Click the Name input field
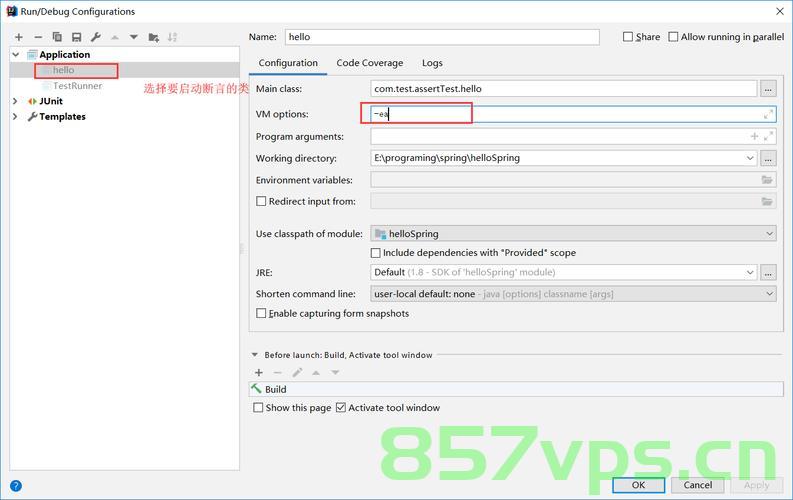 (443, 37)
